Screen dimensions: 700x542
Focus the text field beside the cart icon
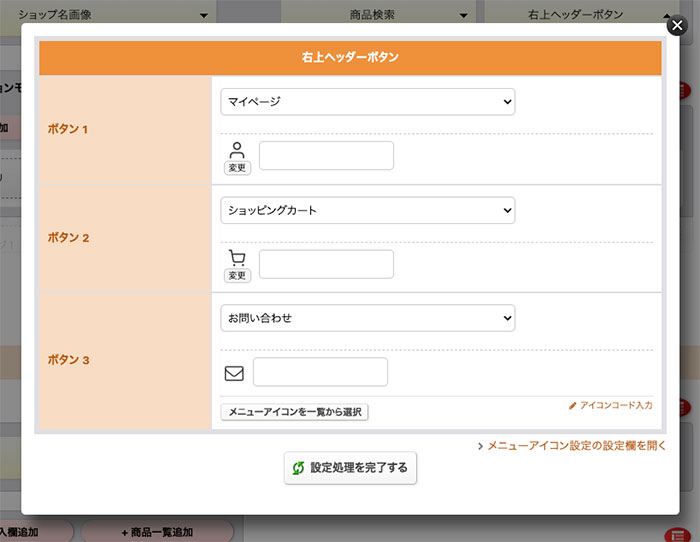point(326,264)
